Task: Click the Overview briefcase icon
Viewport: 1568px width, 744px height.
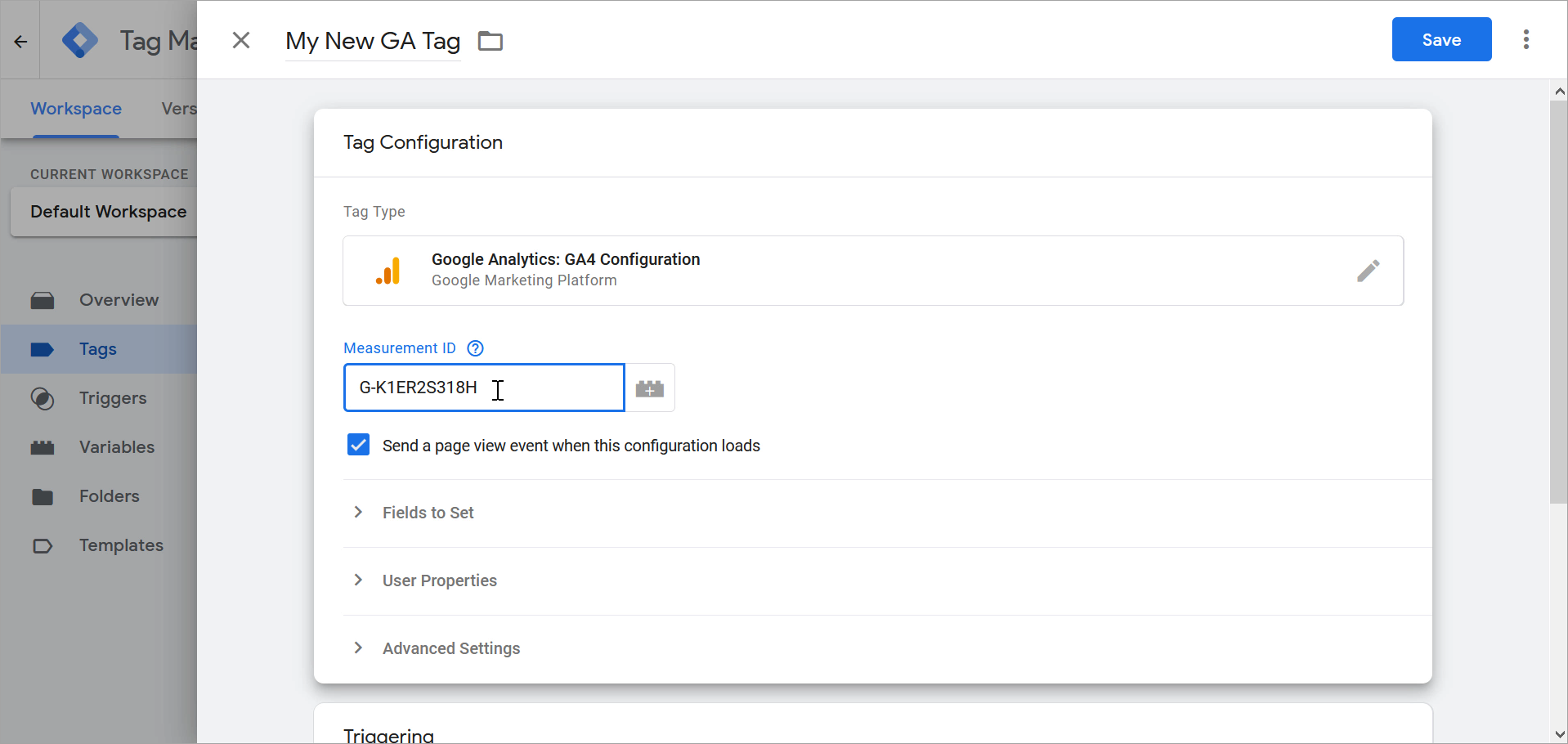Action: coord(43,300)
